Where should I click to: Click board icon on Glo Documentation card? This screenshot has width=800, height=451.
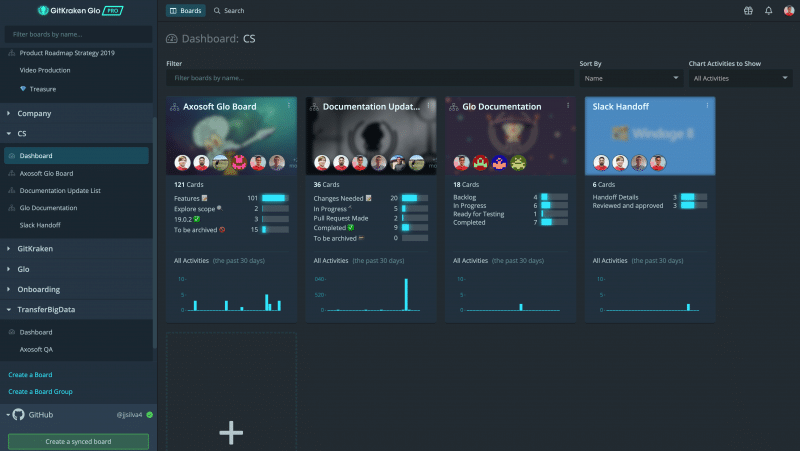(454, 107)
